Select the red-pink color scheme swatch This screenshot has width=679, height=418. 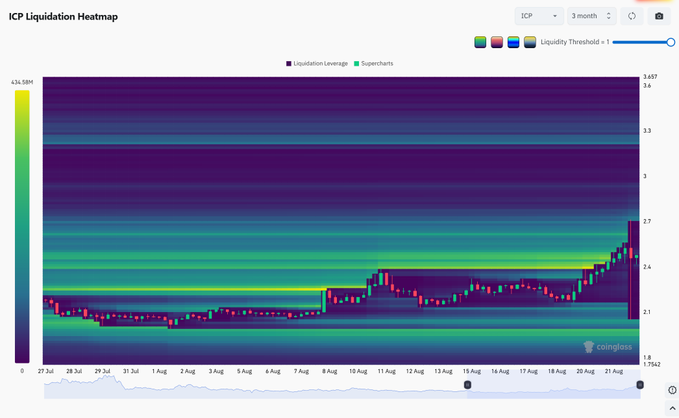497,42
